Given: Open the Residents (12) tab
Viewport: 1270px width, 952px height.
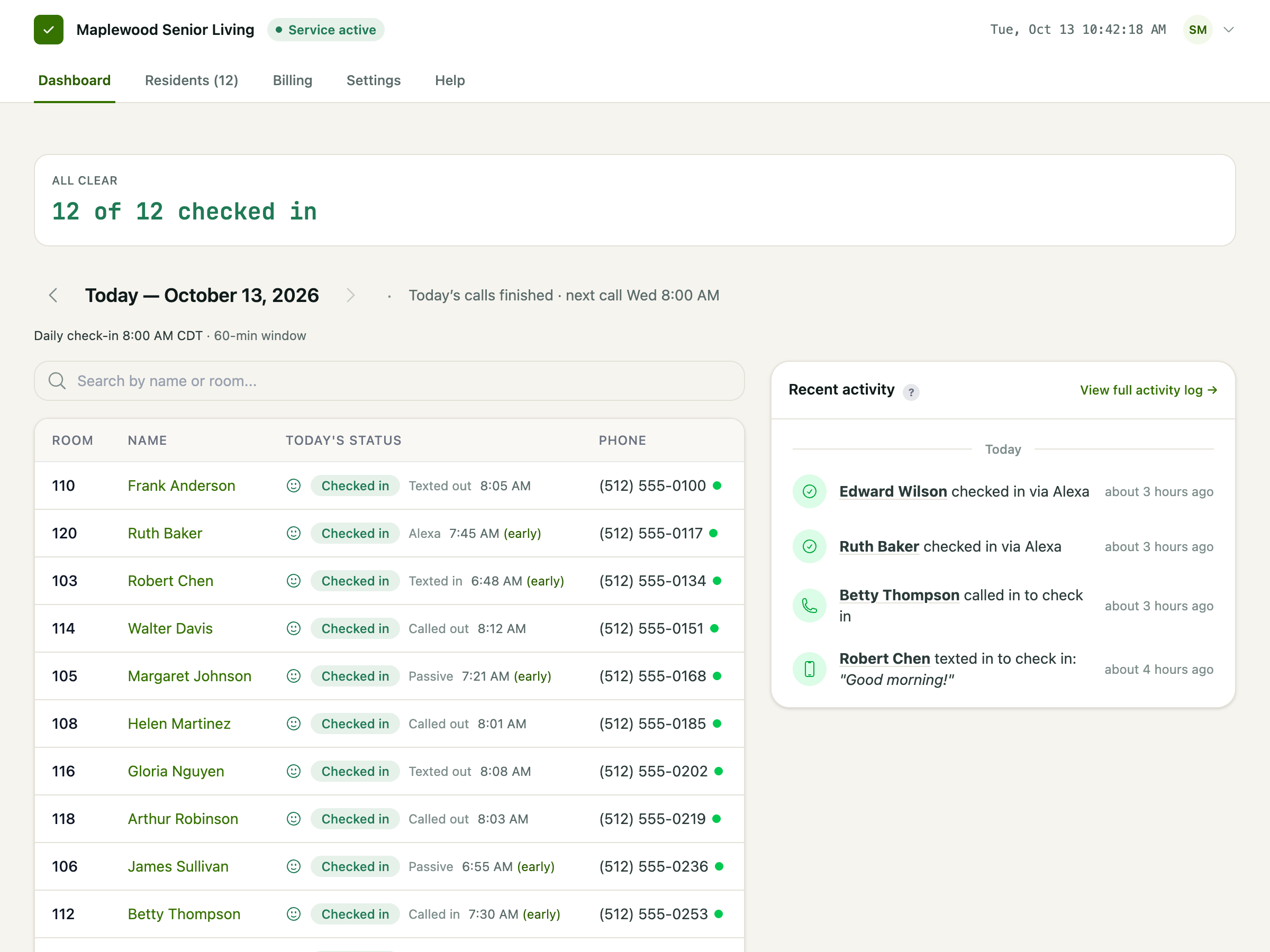Looking at the screenshot, I should click(x=192, y=80).
